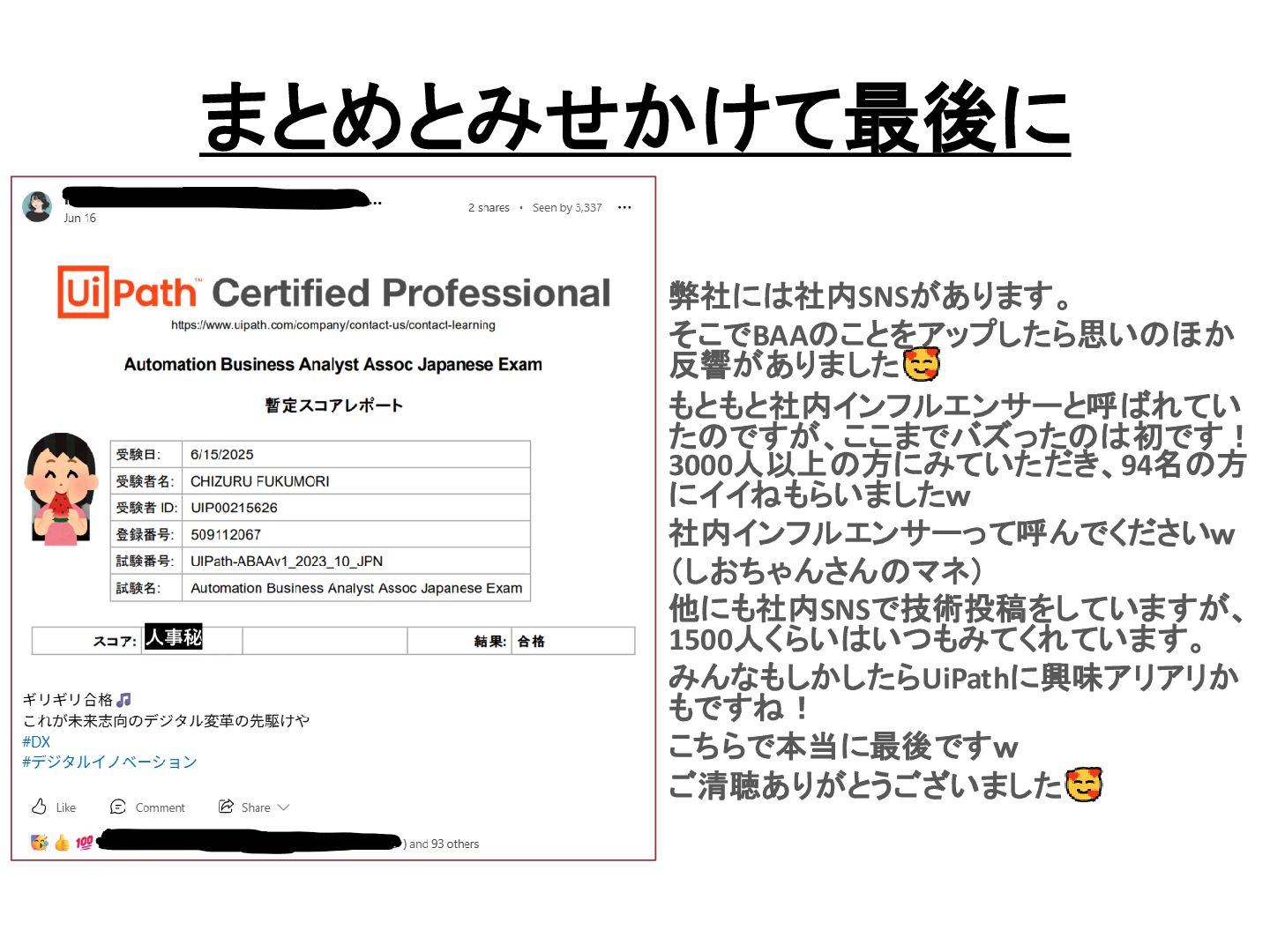Click the スコア label
1270x952 pixels.
pos(115,641)
